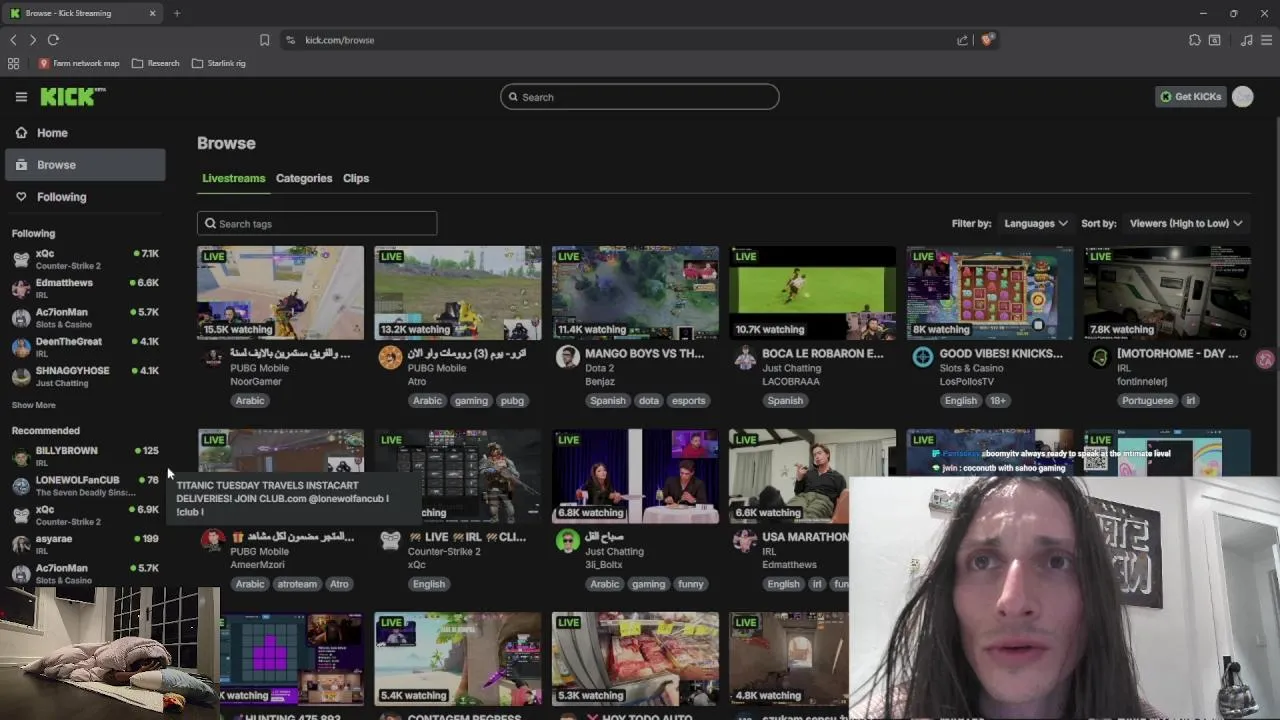This screenshot has height=720, width=1280.
Task: Open Atro PUBG stream thumbnail, 13.2K watching
Action: coord(458,293)
